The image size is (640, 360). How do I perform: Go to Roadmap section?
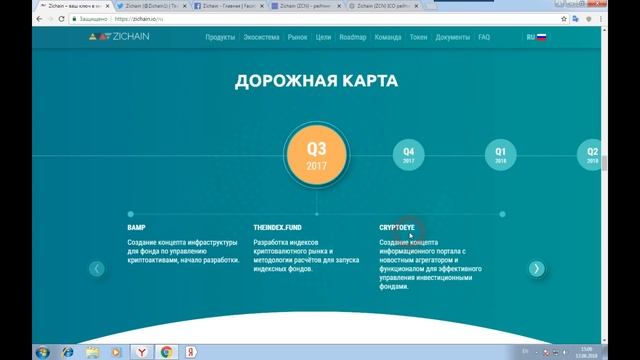pyautogui.click(x=353, y=37)
